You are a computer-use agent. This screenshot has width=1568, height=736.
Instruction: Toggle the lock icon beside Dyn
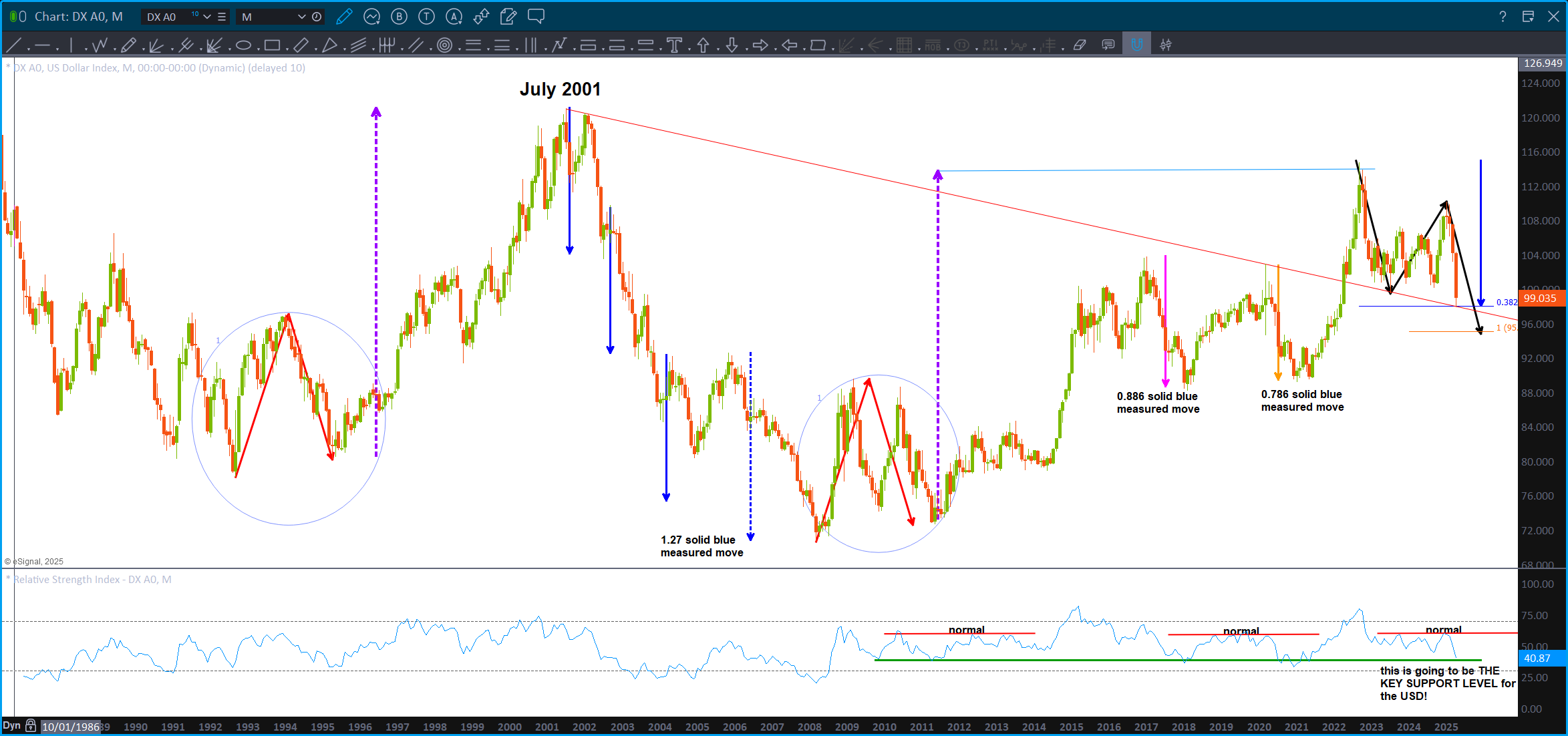click(x=31, y=725)
